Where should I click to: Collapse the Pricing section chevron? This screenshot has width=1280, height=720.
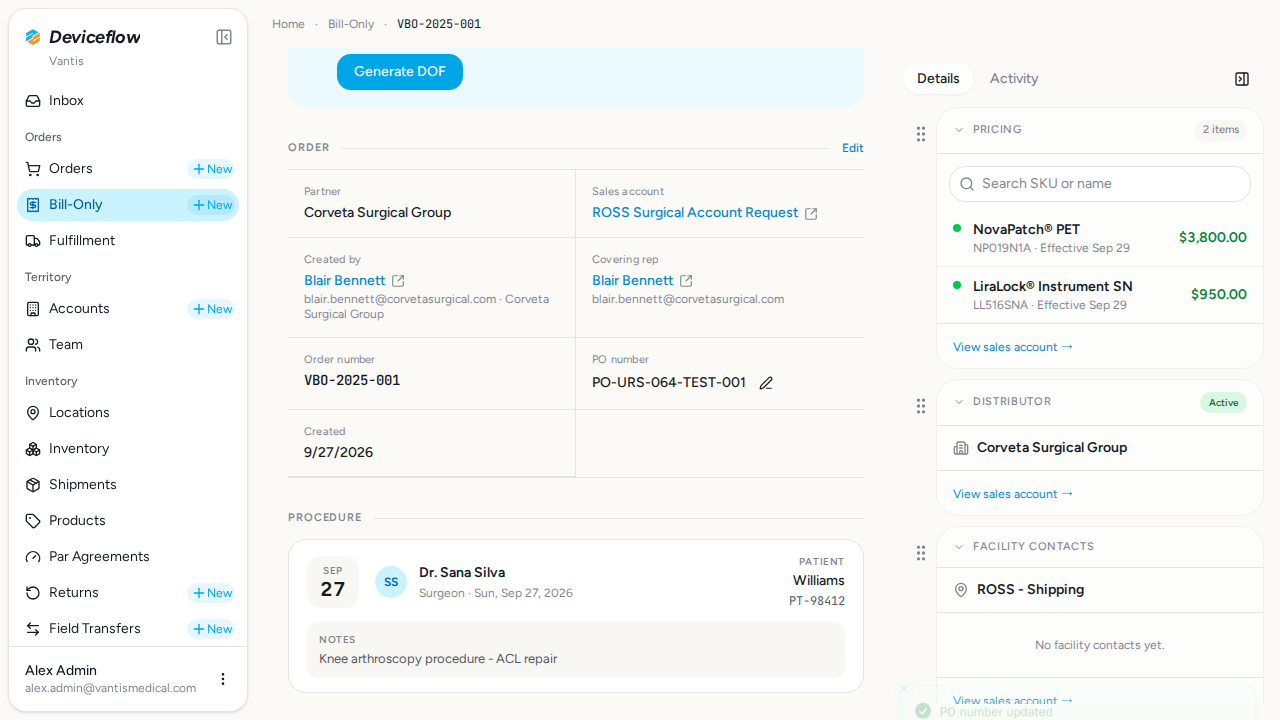point(959,130)
